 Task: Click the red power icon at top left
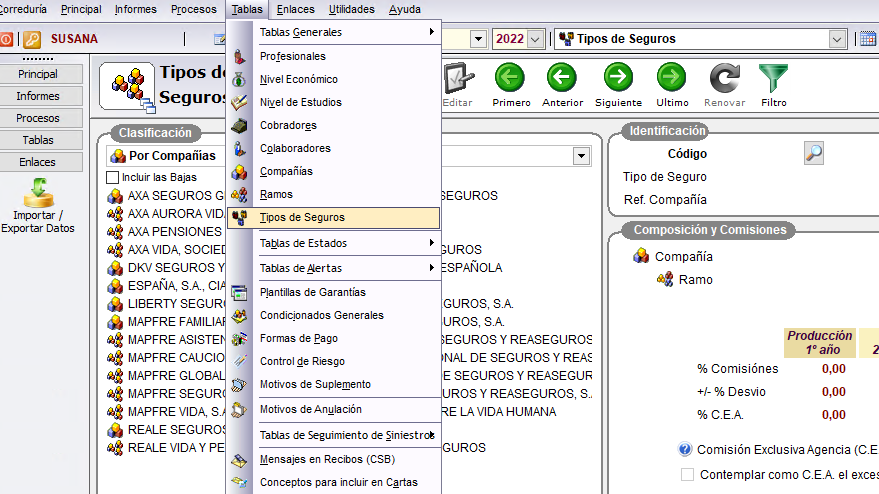tap(7, 39)
